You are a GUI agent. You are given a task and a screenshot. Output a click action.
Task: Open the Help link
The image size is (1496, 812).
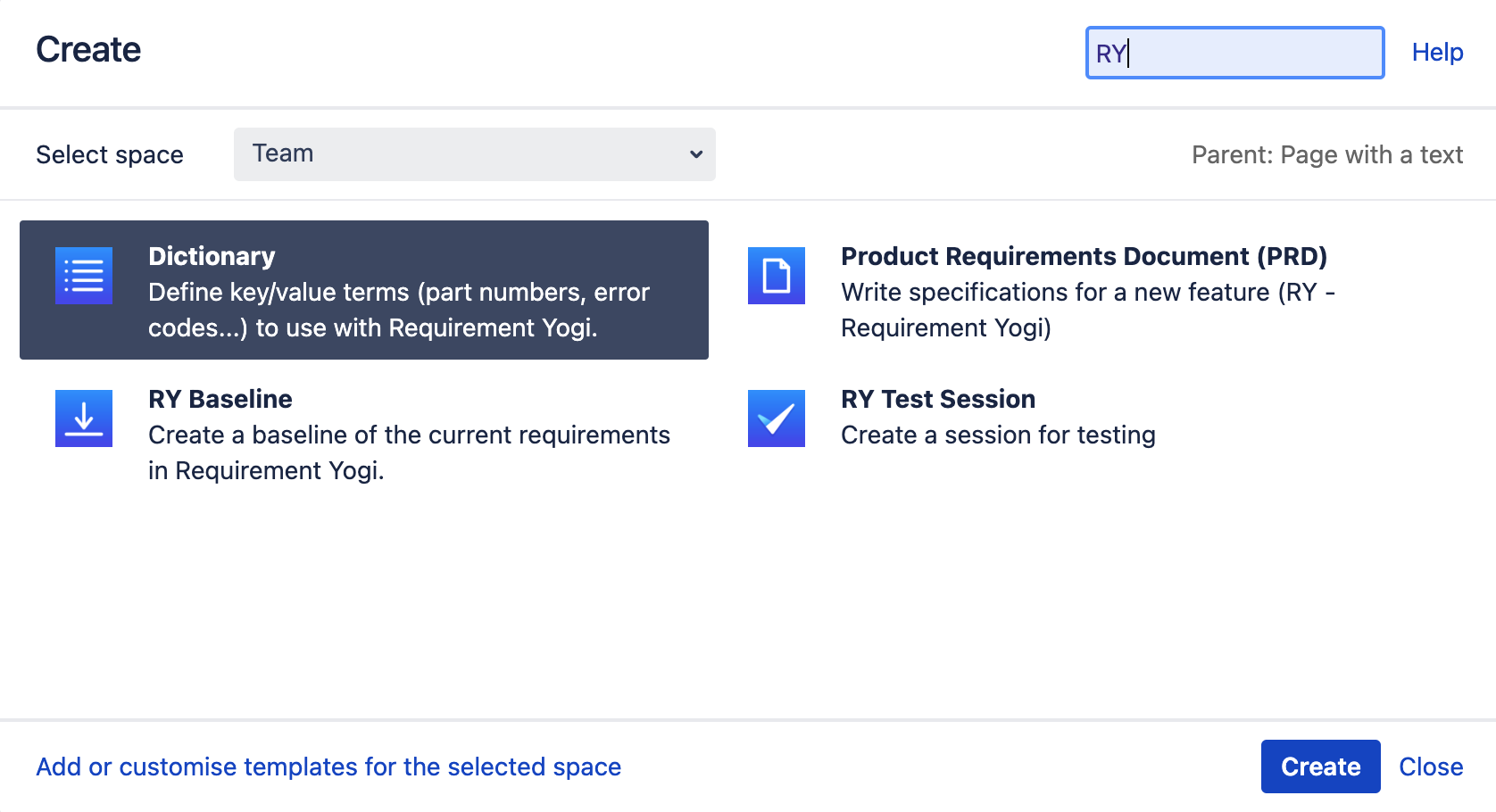[1437, 53]
